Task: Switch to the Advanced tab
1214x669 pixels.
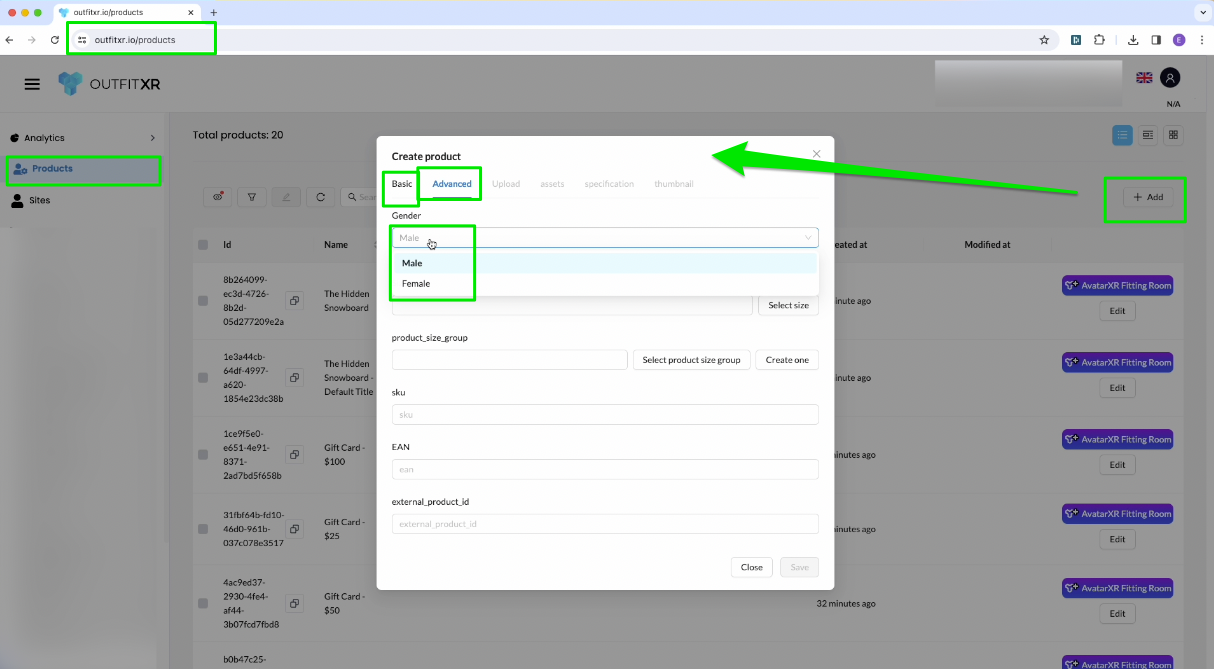Action: pyautogui.click(x=452, y=184)
